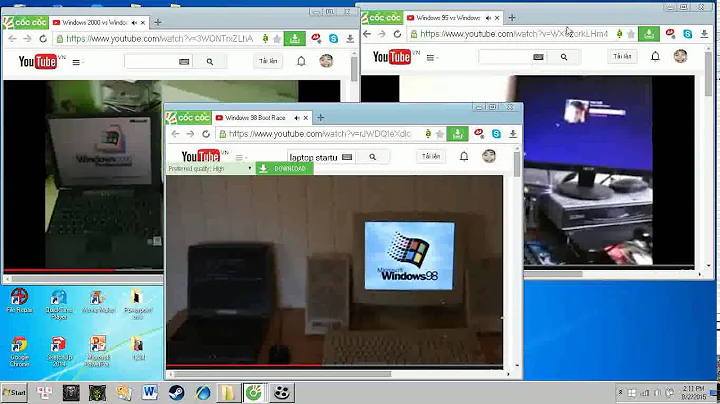Mute the Windows 95 tab audio
720x404 pixels.
[x=488, y=18]
